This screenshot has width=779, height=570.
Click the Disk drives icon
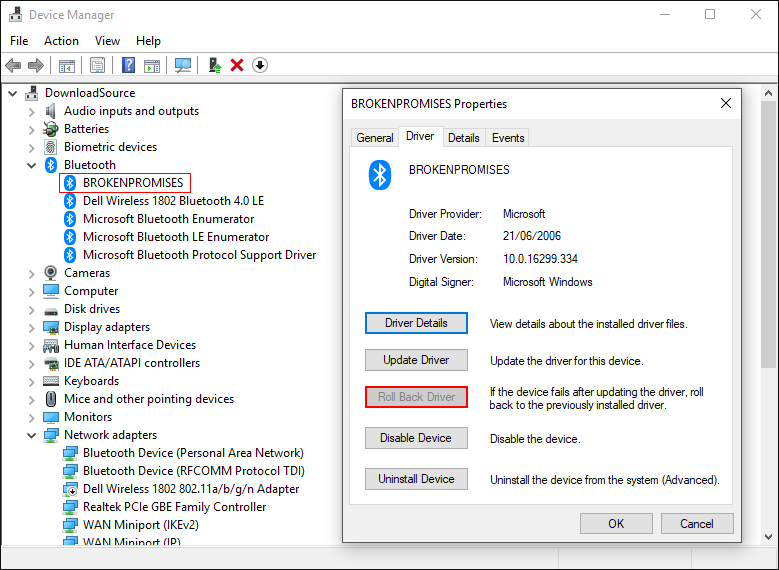click(x=51, y=310)
